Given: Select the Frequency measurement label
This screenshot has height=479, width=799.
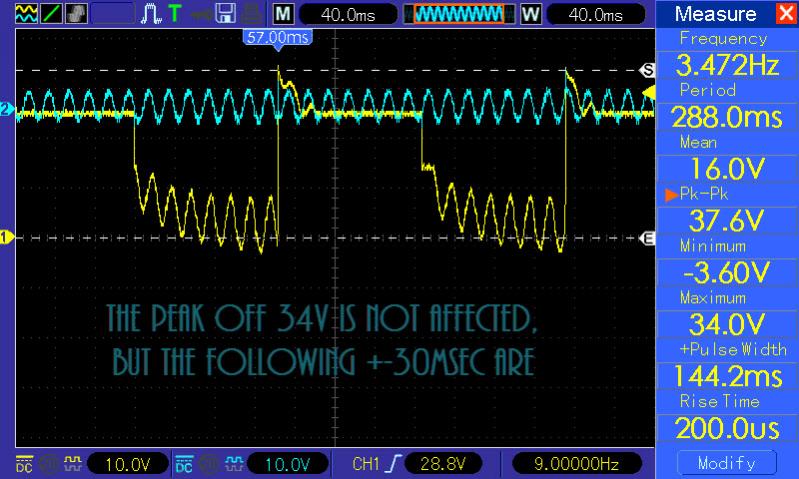Looking at the screenshot, I should 723,39.
